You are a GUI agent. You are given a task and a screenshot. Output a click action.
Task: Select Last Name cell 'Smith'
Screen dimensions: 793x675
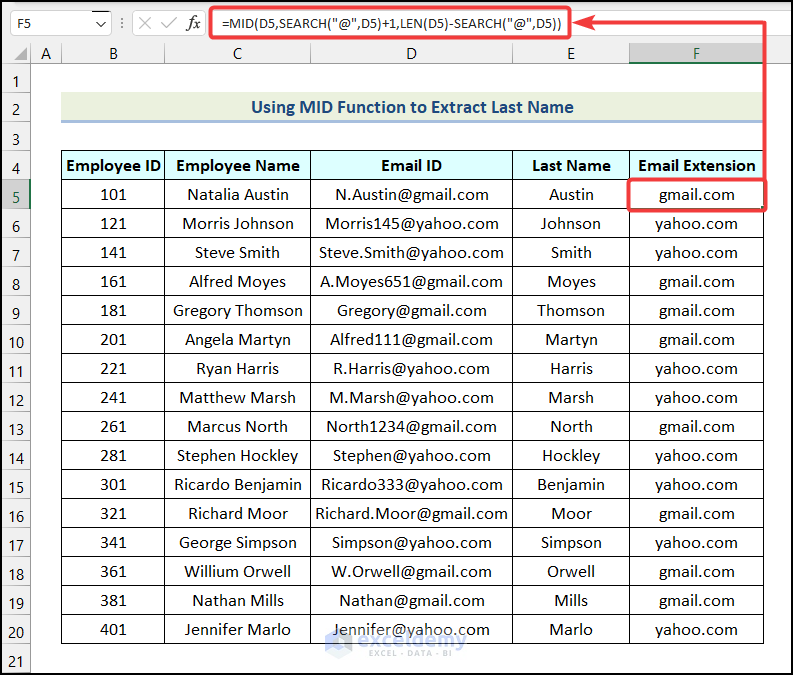click(x=571, y=252)
